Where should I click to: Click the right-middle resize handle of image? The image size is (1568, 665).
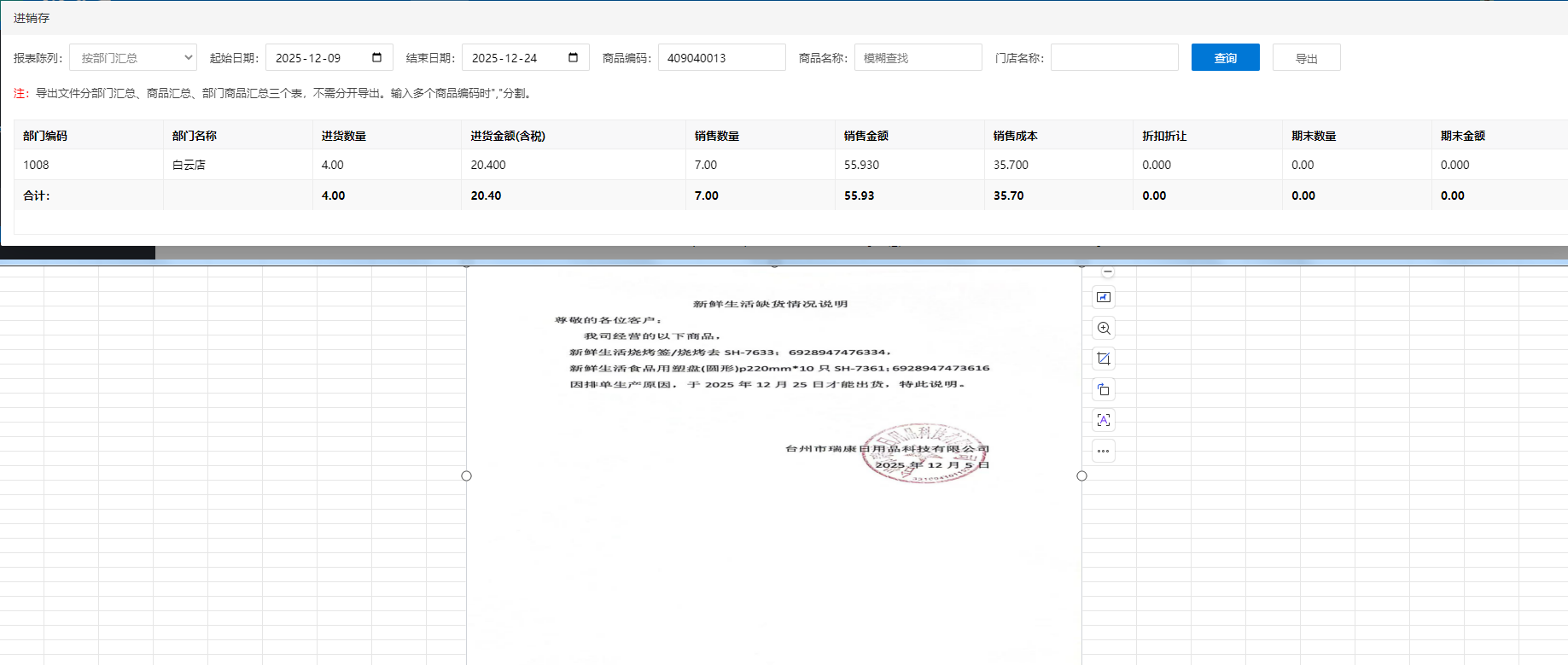point(1081,475)
